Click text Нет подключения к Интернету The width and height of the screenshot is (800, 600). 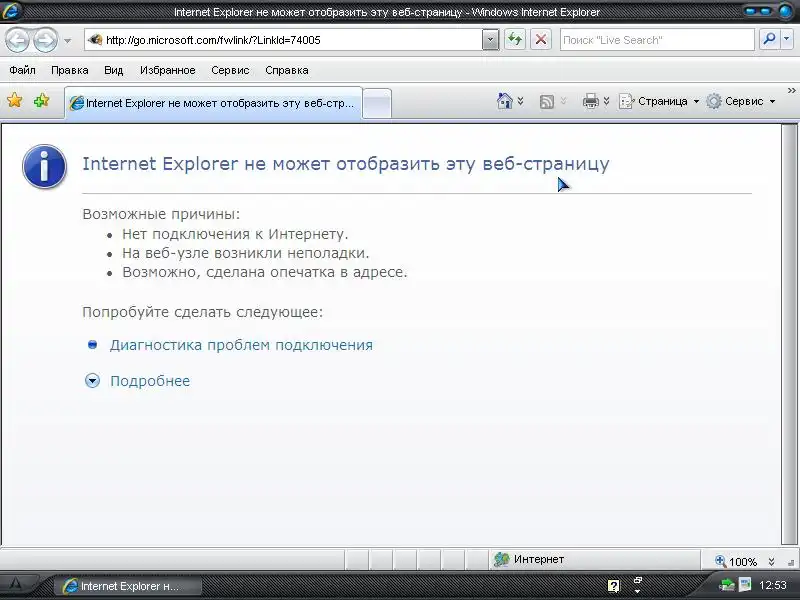pos(235,234)
